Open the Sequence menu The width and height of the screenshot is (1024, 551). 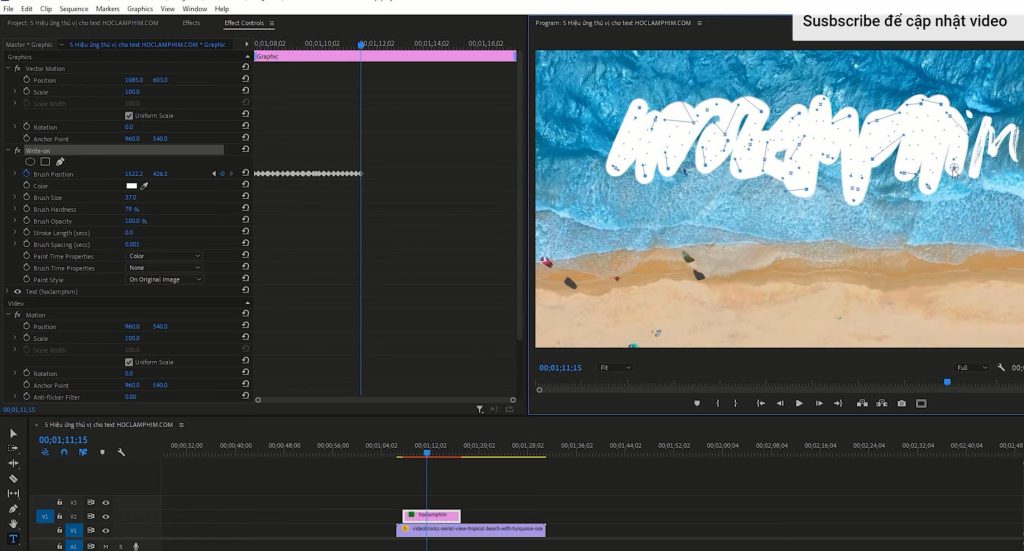[74, 8]
